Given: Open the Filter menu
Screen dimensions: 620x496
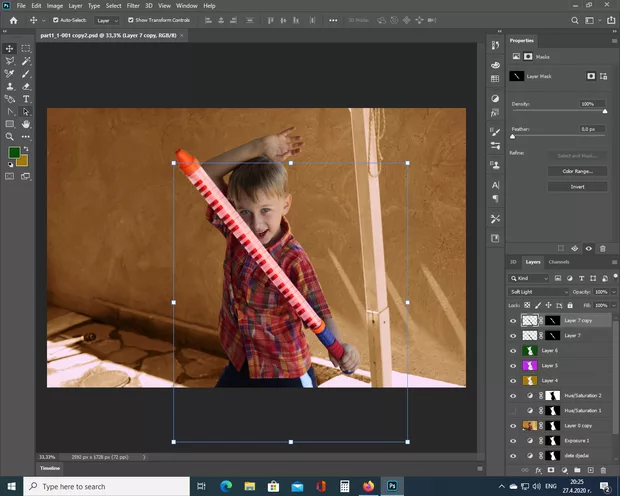Looking at the screenshot, I should 133,6.
